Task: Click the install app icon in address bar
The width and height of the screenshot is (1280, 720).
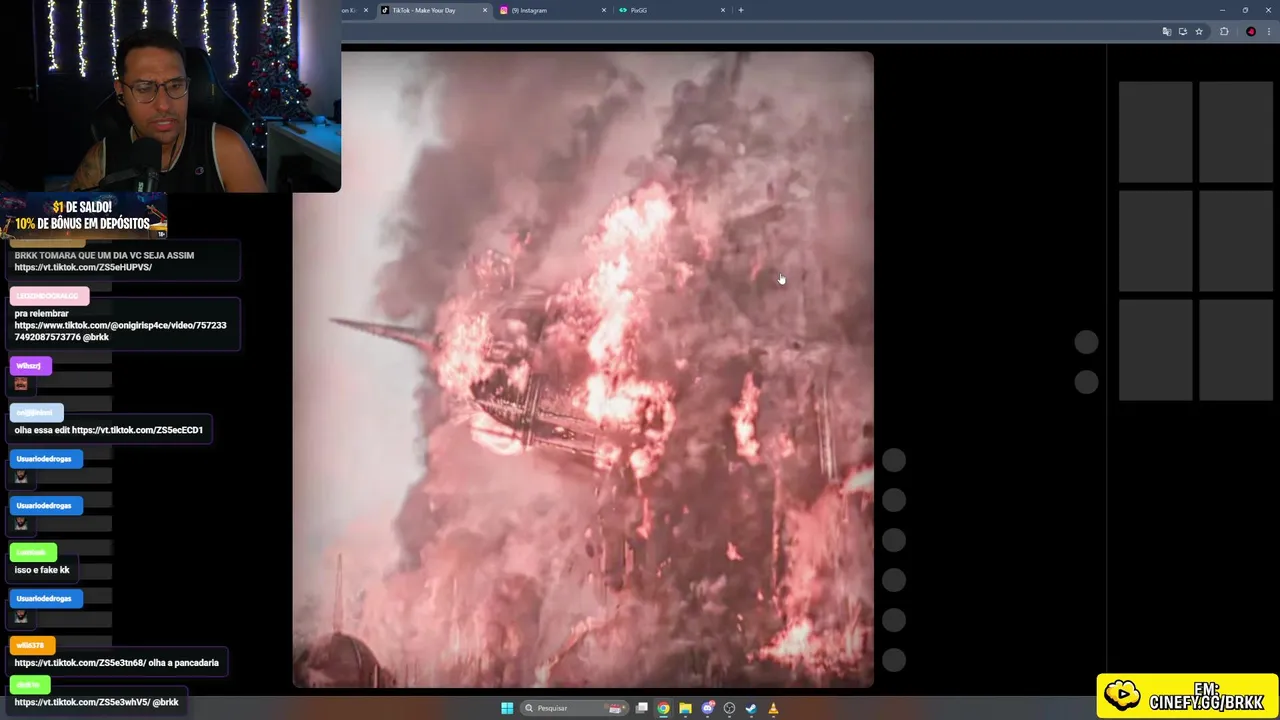Action: (x=1182, y=32)
